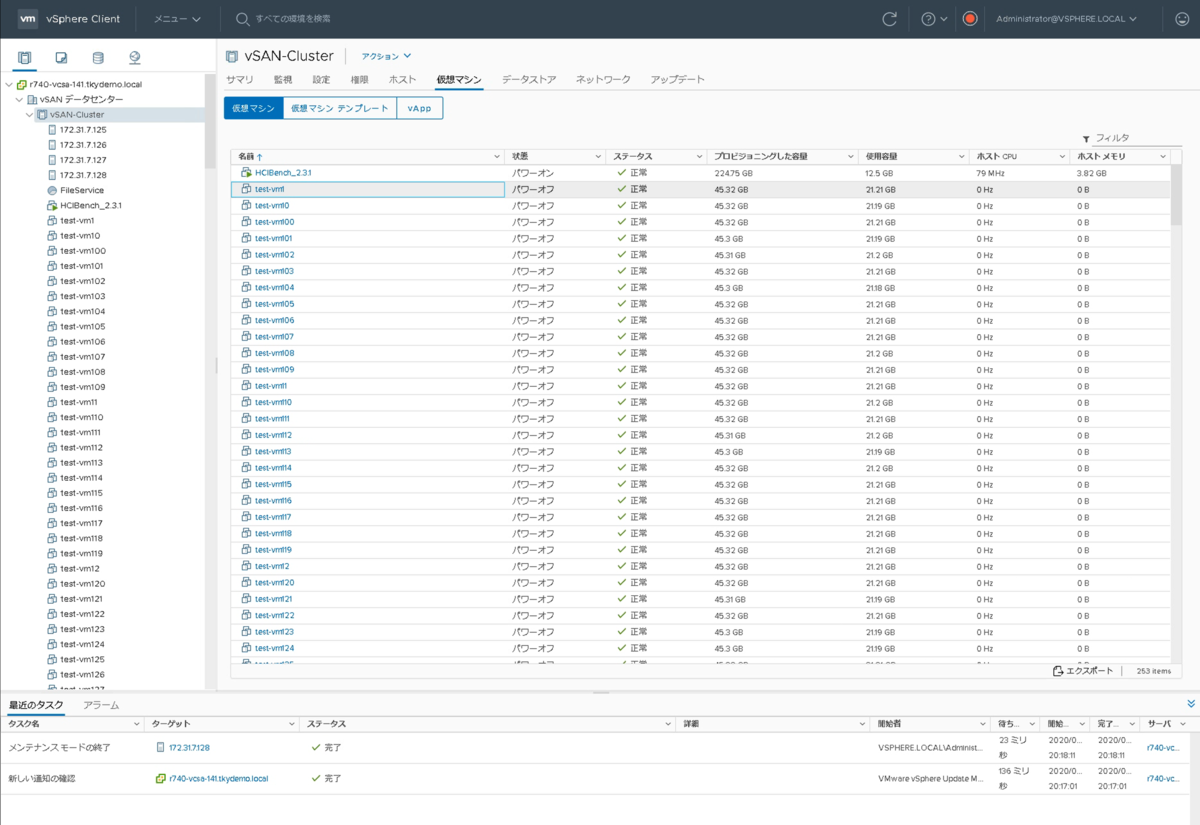Click the filter funnel icon

click(x=1086, y=139)
